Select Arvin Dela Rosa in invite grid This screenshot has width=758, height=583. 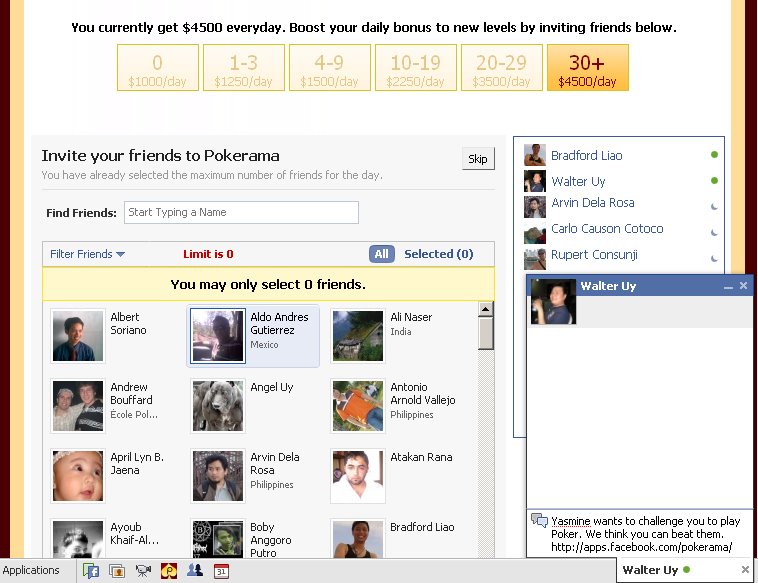pos(253,476)
